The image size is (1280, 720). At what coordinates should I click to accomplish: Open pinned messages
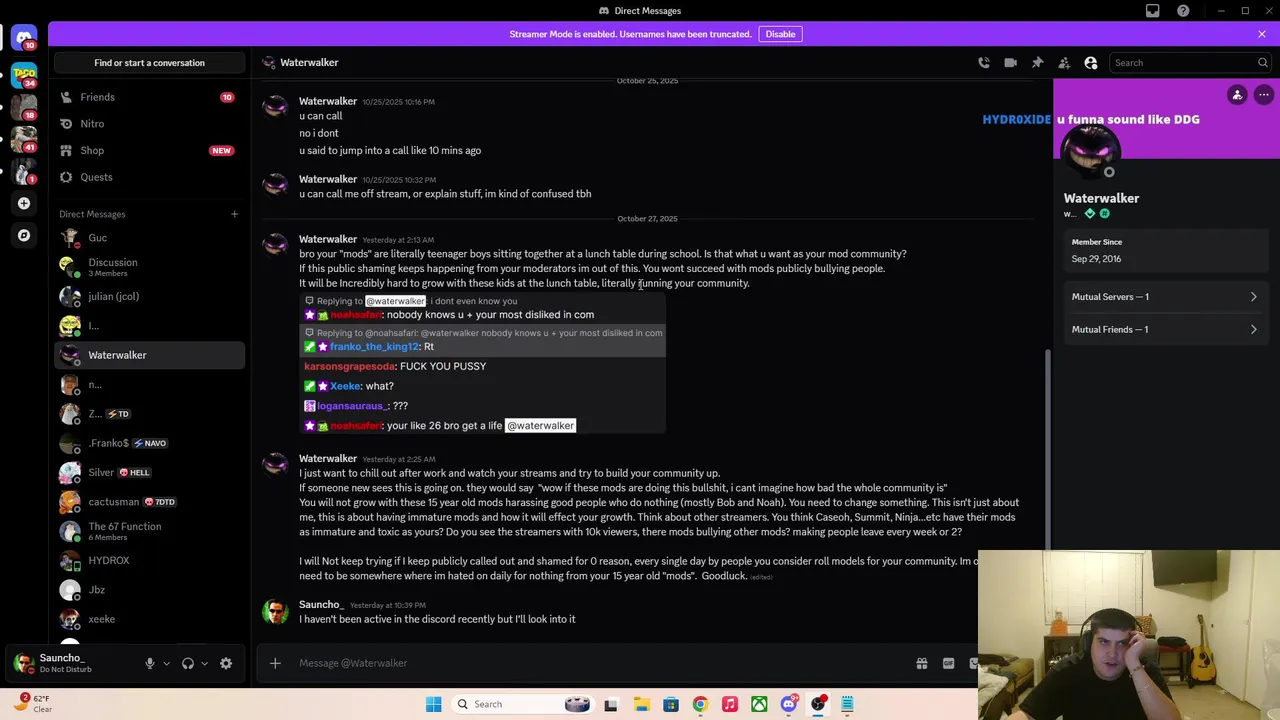(1037, 63)
